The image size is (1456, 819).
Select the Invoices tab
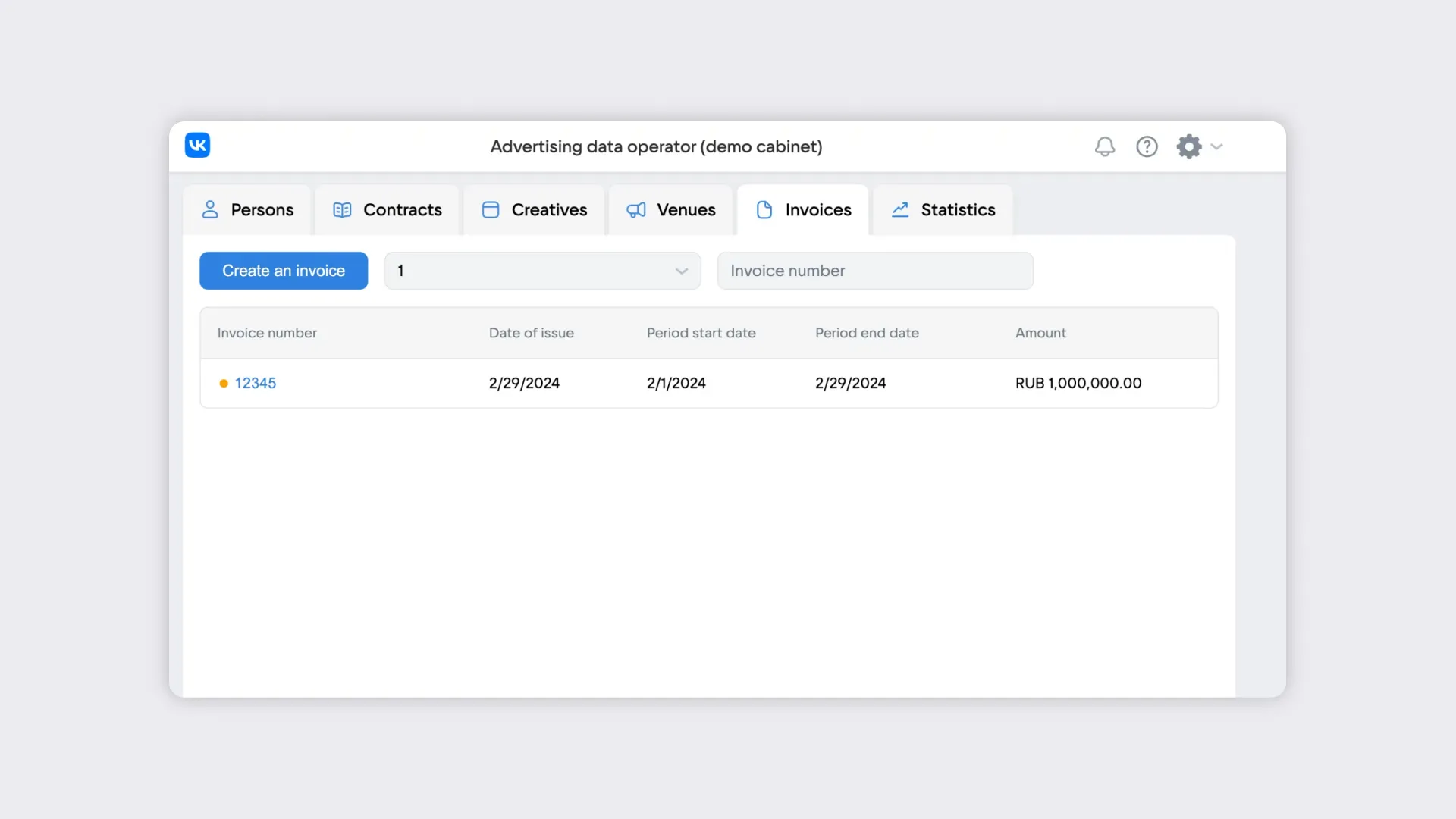click(x=817, y=210)
